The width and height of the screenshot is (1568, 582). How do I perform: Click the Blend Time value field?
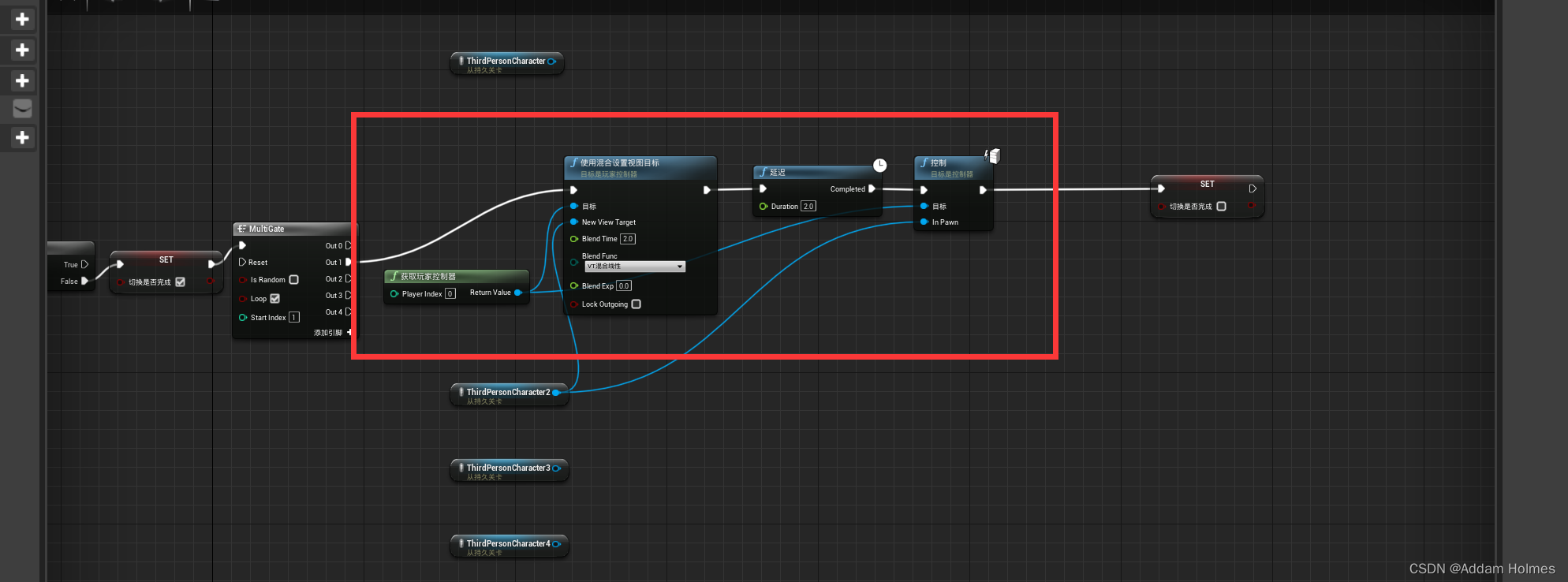pos(627,238)
